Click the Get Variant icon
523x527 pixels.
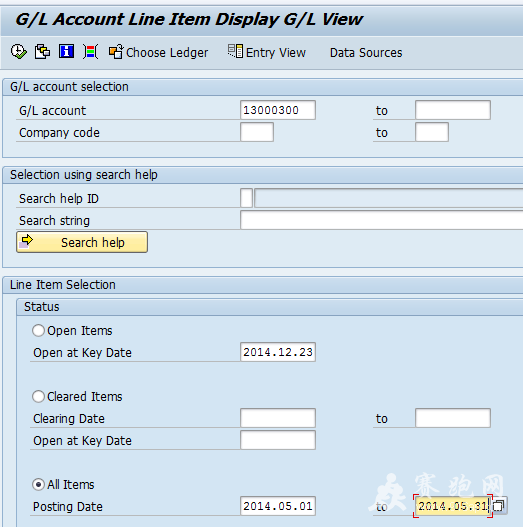pyautogui.click(x=42, y=52)
